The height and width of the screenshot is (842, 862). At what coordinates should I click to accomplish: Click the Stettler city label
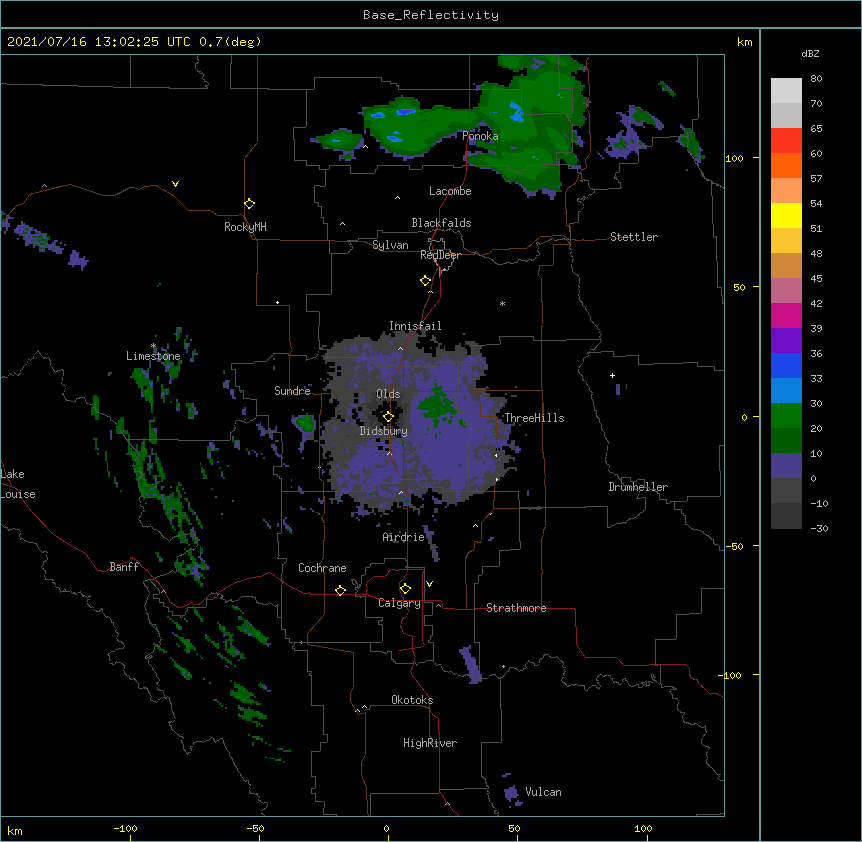click(634, 237)
